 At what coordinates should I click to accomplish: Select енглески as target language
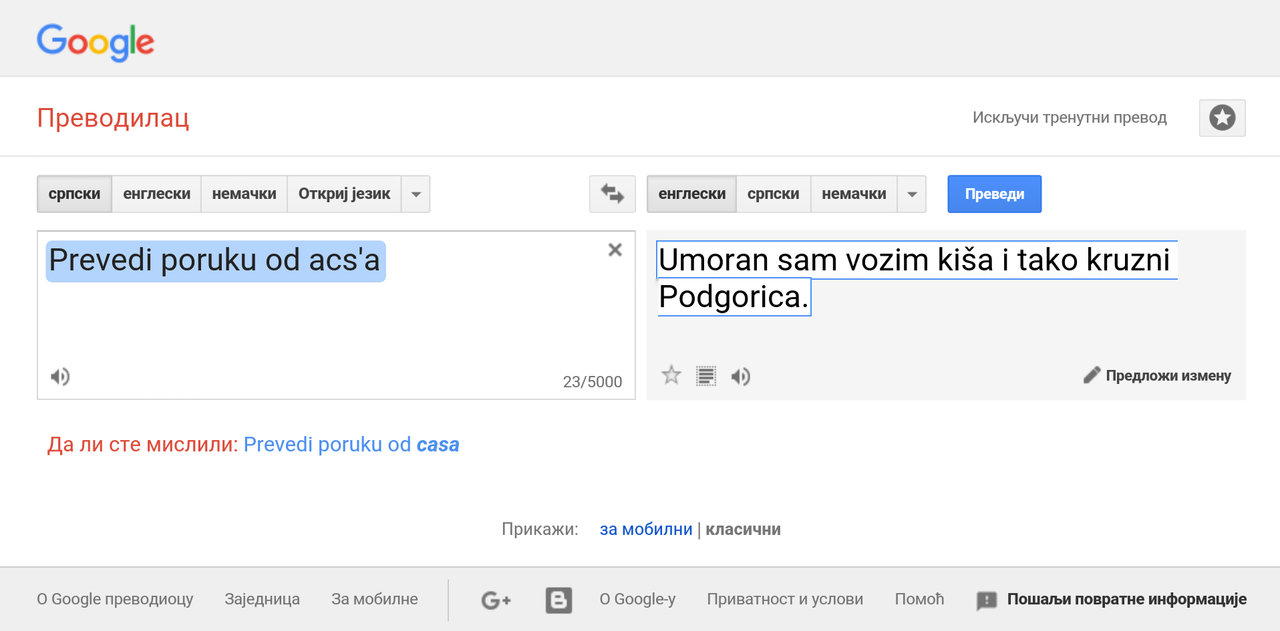[x=692, y=194]
